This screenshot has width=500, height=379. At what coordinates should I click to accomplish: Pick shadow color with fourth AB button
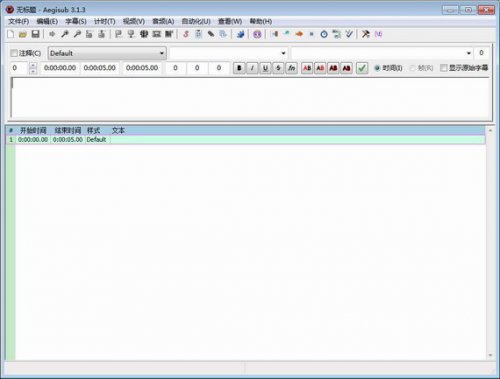[347, 68]
